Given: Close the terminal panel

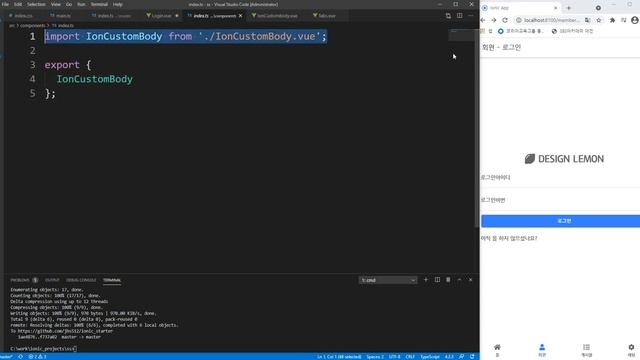Looking at the screenshot, I should [x=470, y=280].
